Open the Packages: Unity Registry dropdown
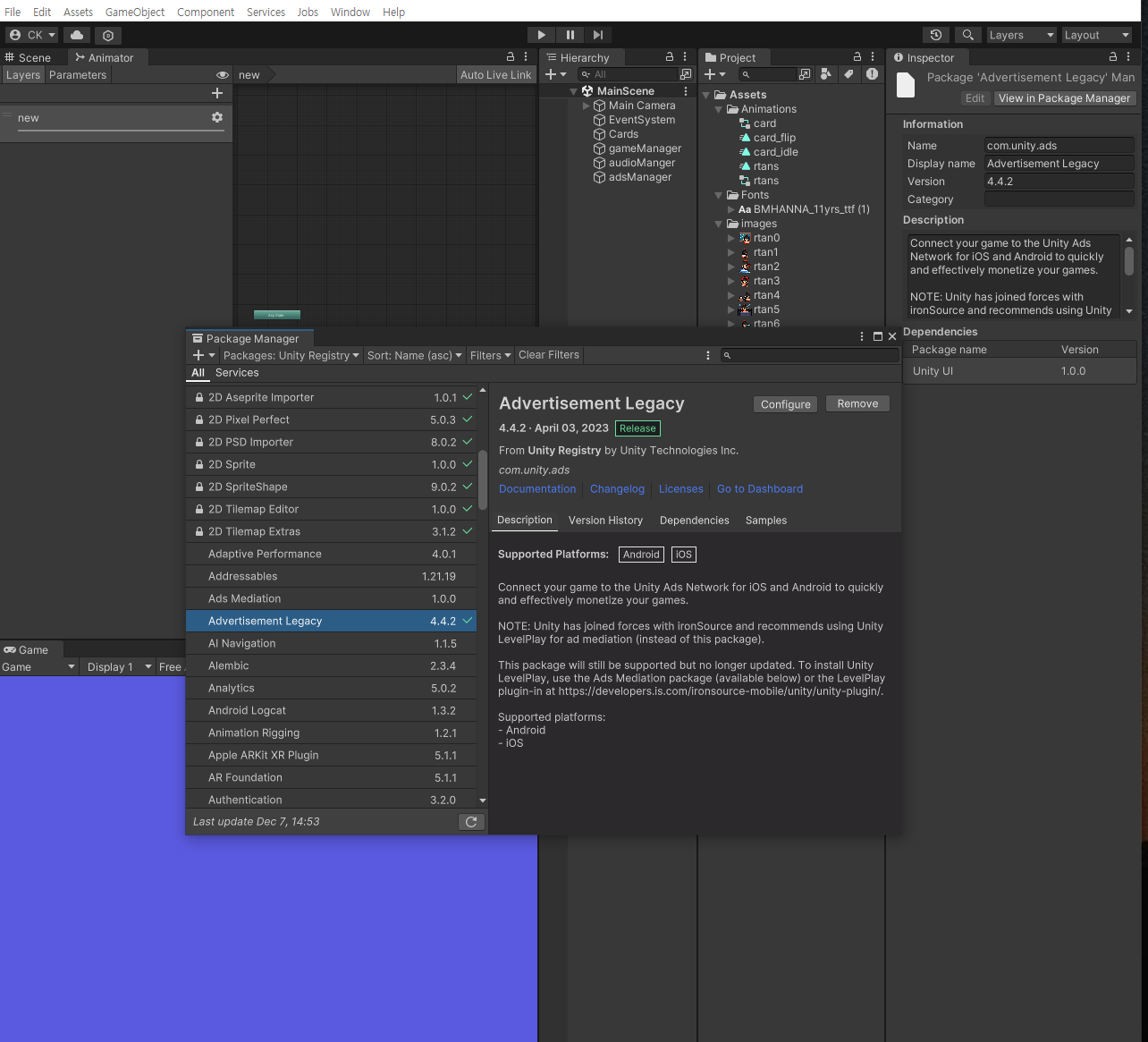This screenshot has height=1042, width=1148. [x=291, y=355]
